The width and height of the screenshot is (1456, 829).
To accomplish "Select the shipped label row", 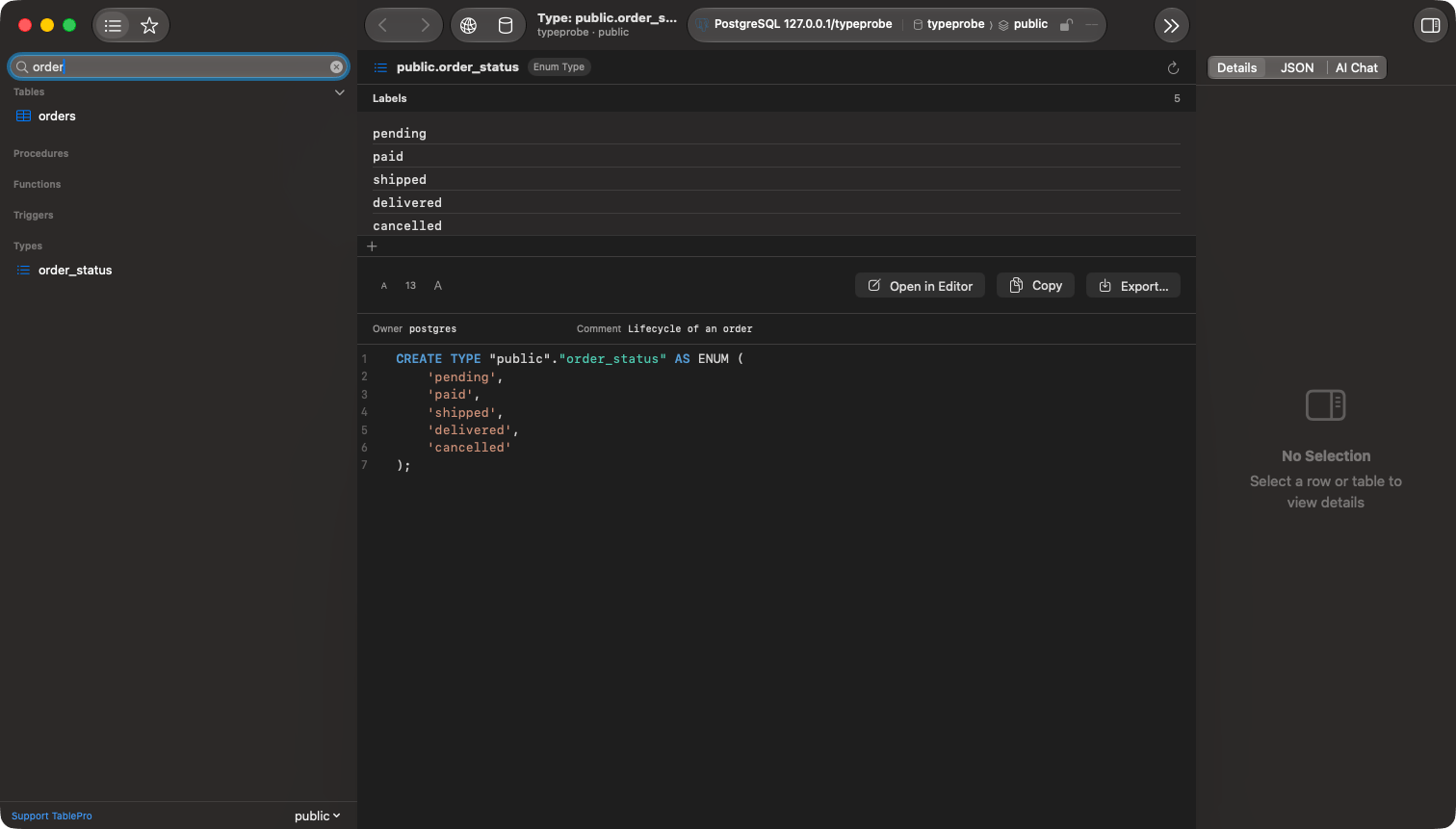I will pyautogui.click(x=776, y=179).
